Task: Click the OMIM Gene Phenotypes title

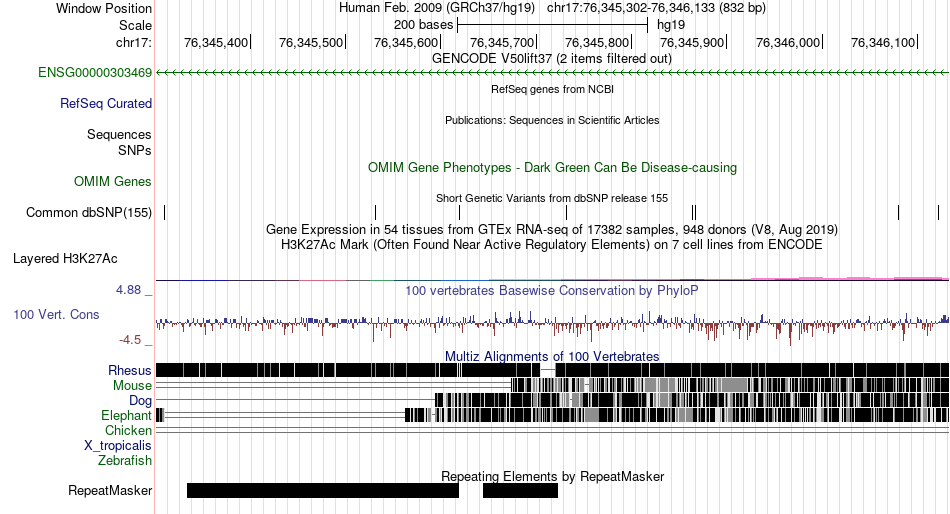Action: (x=553, y=167)
